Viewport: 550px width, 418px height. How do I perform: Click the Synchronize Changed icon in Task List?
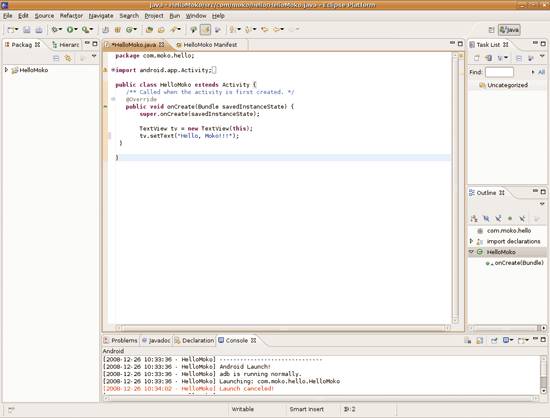tap(488, 58)
